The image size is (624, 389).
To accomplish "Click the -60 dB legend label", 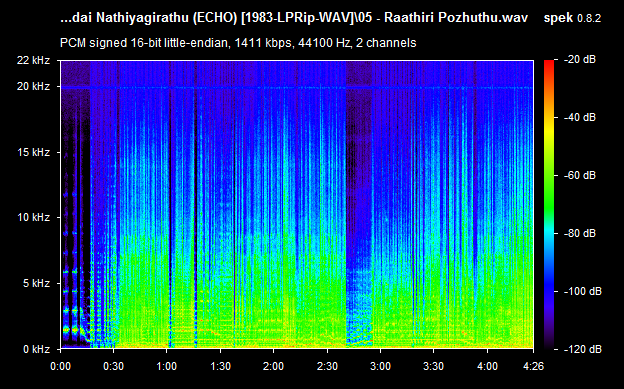I will pos(580,175).
